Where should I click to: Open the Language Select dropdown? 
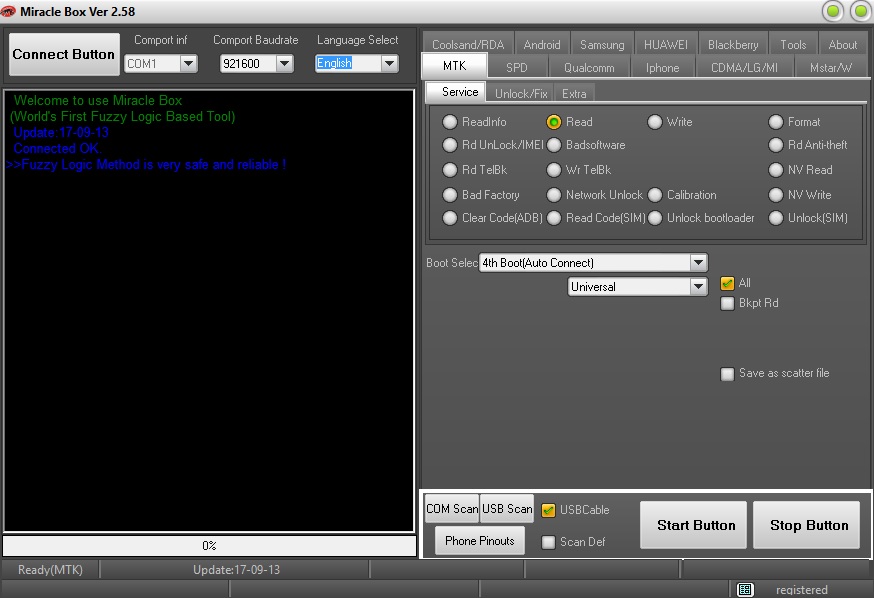coord(389,64)
